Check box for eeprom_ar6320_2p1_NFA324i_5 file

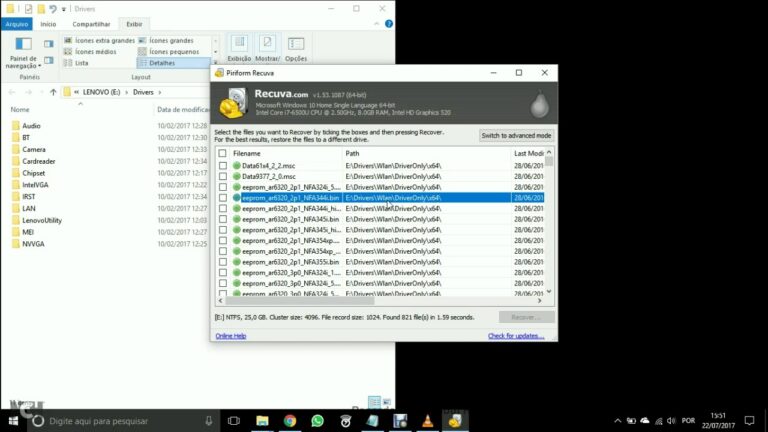click(x=223, y=187)
